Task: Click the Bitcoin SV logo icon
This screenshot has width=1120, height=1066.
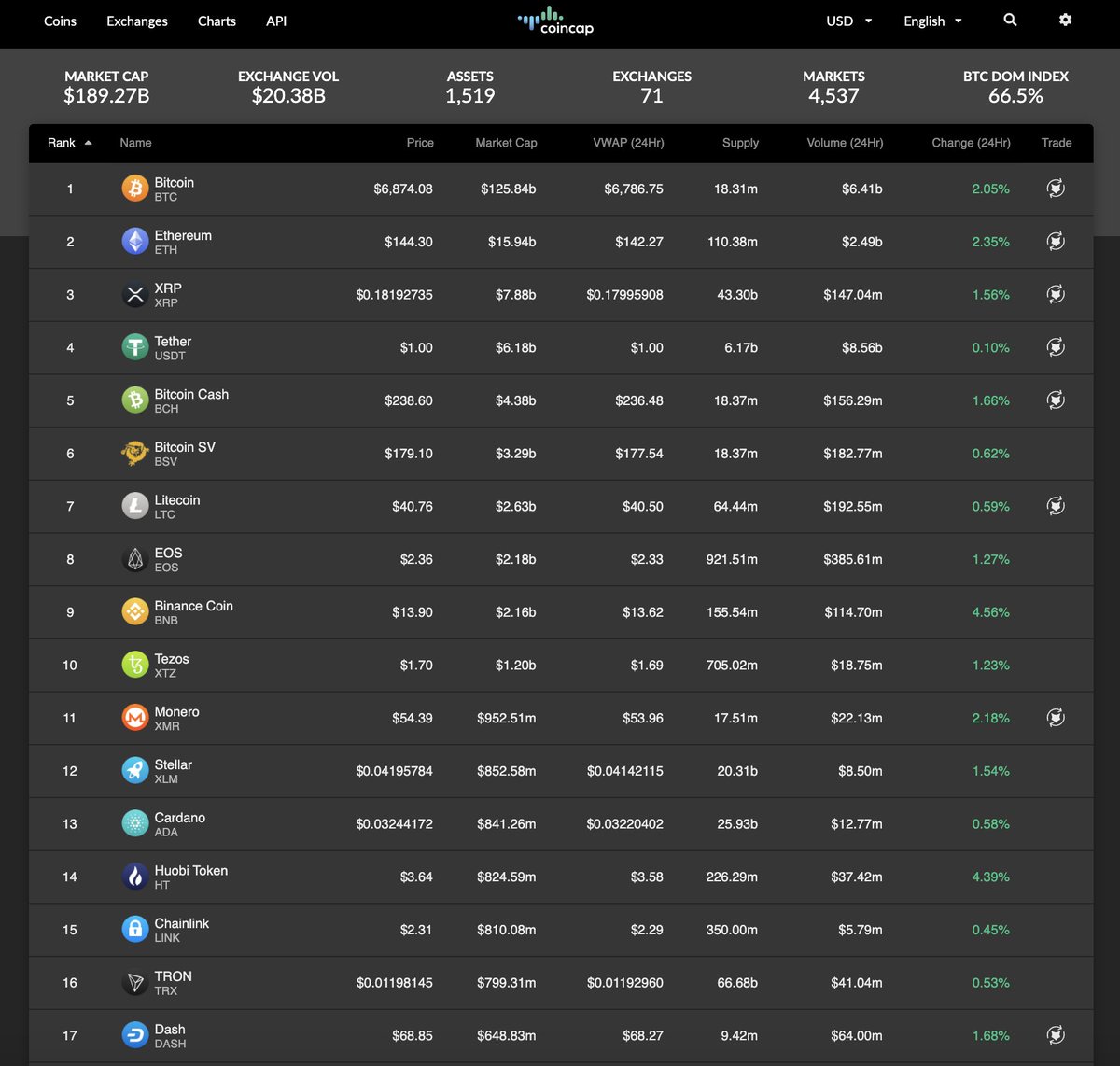Action: (x=135, y=454)
